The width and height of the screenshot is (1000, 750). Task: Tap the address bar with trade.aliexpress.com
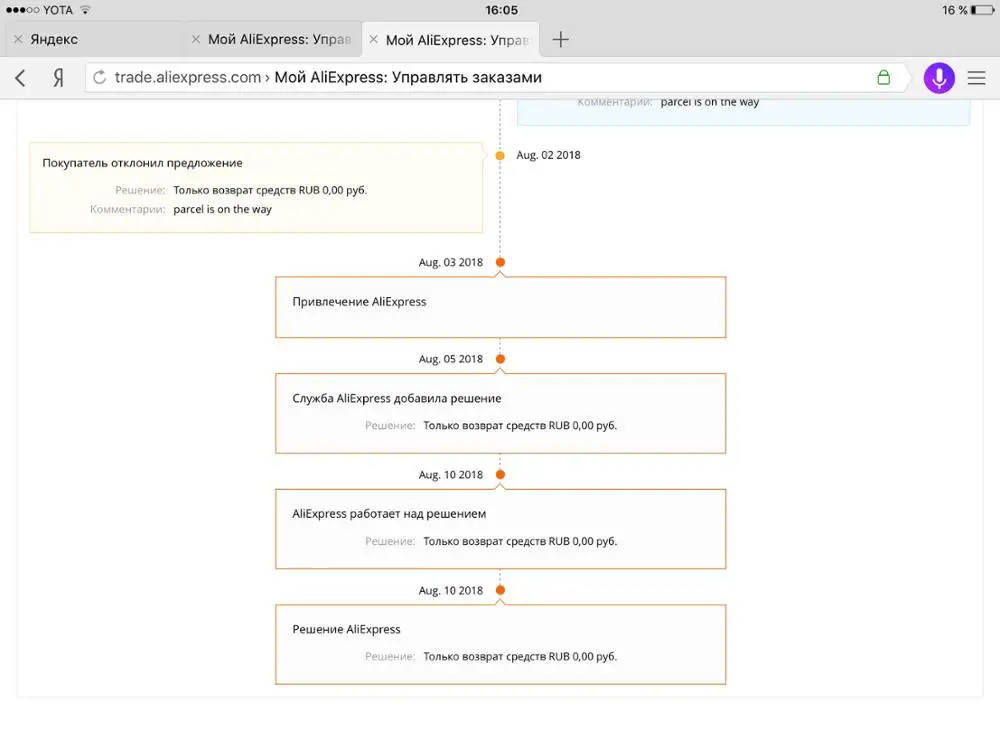coord(496,78)
